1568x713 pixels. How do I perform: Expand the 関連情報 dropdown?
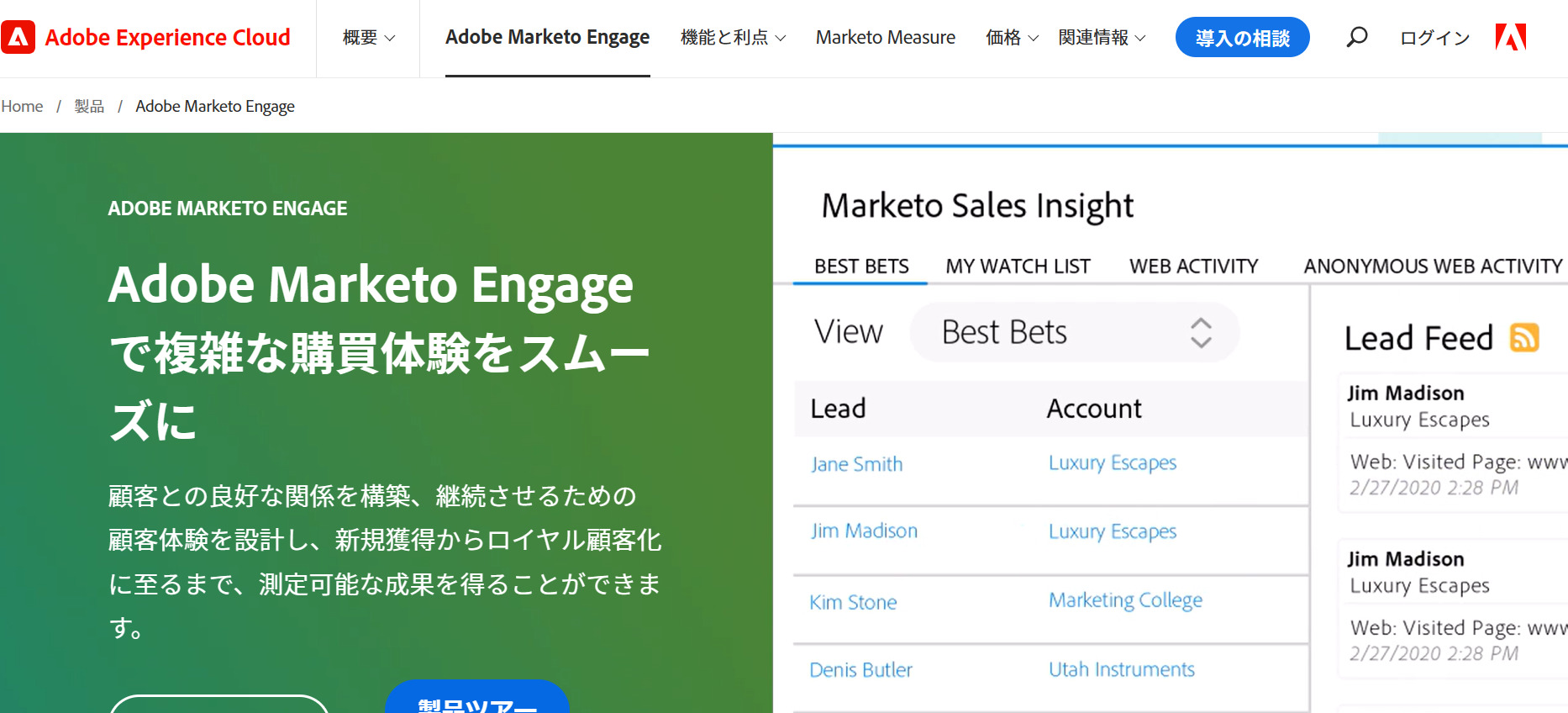(1102, 37)
